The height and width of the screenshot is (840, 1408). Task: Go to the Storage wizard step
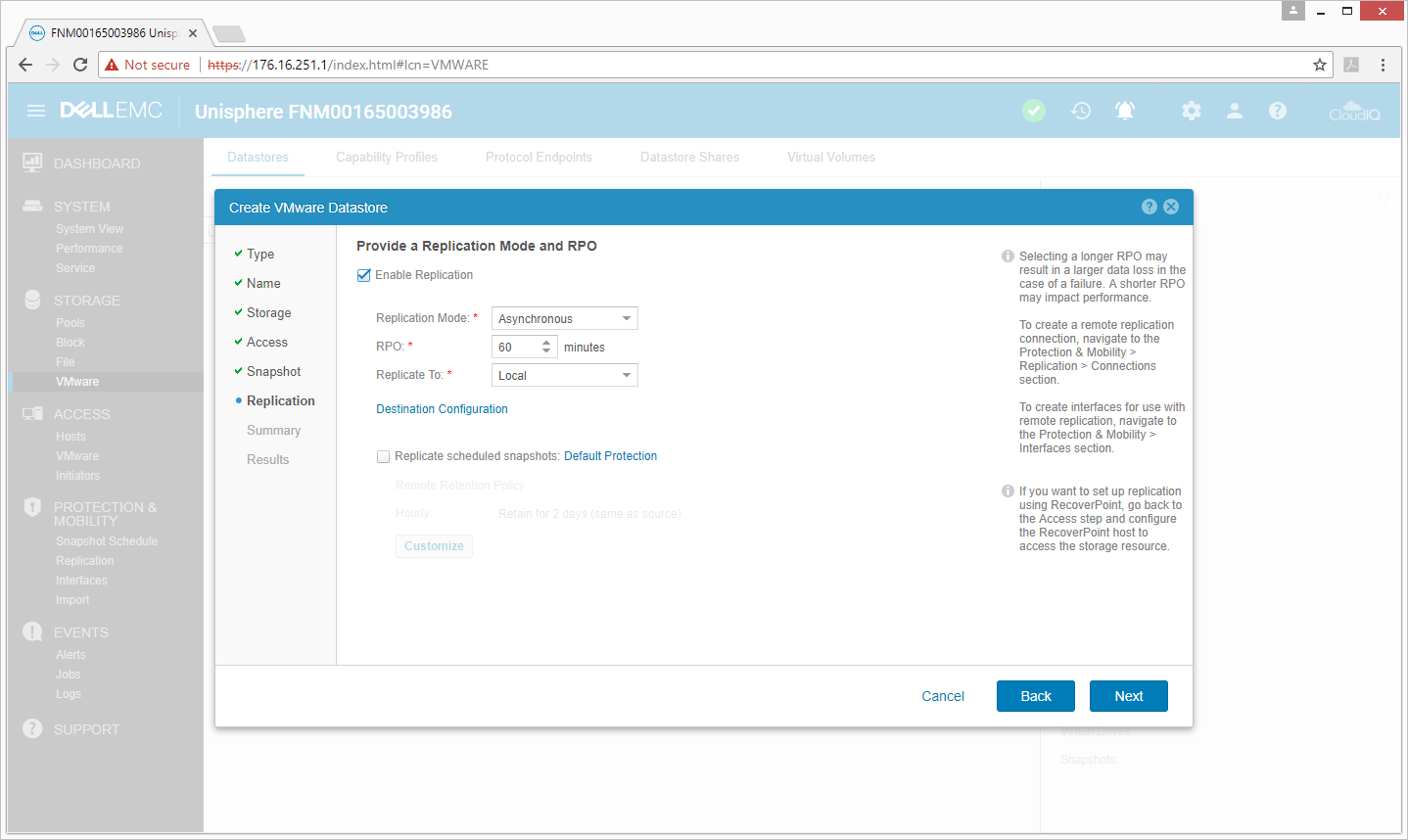pos(269,312)
